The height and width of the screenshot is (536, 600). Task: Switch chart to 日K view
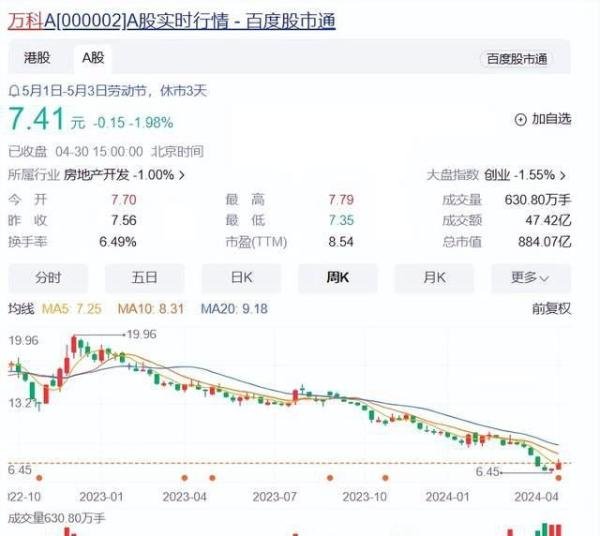[241, 277]
